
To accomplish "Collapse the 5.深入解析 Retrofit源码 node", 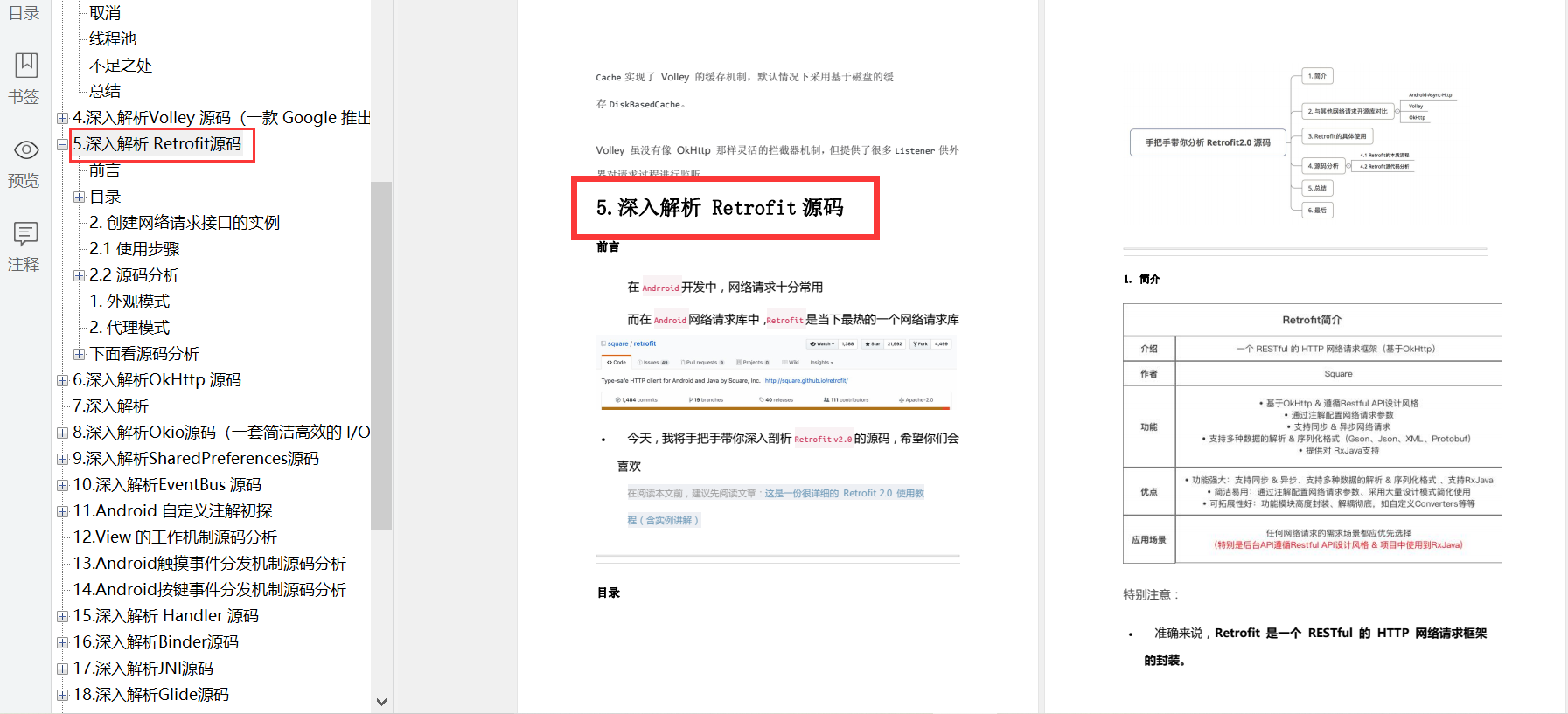I will tap(62, 144).
